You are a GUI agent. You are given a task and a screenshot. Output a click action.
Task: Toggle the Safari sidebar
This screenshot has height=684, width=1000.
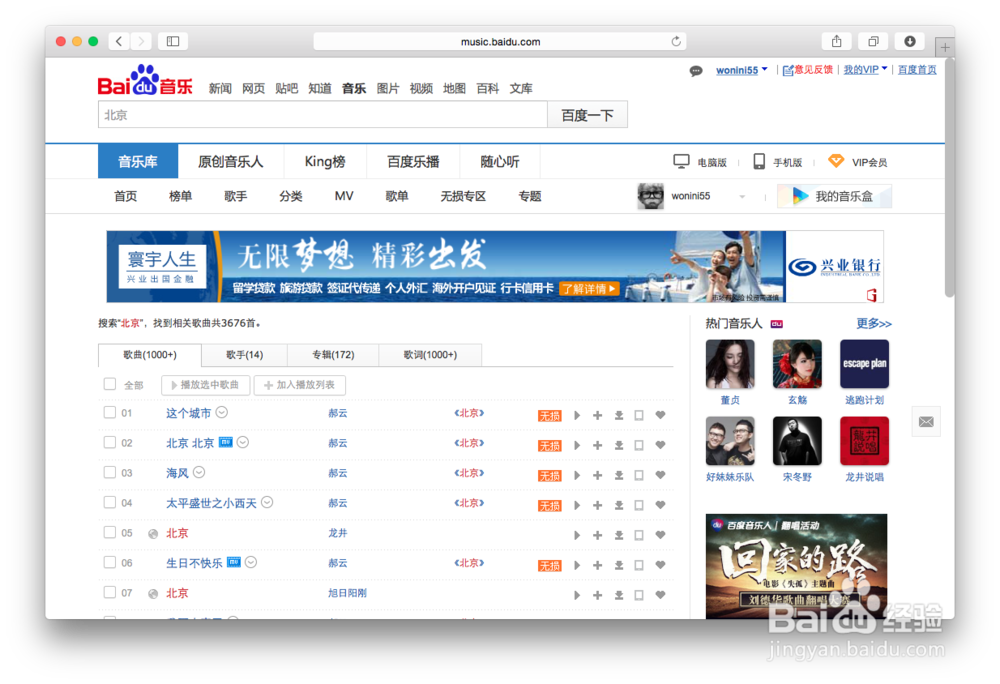pyautogui.click(x=173, y=41)
